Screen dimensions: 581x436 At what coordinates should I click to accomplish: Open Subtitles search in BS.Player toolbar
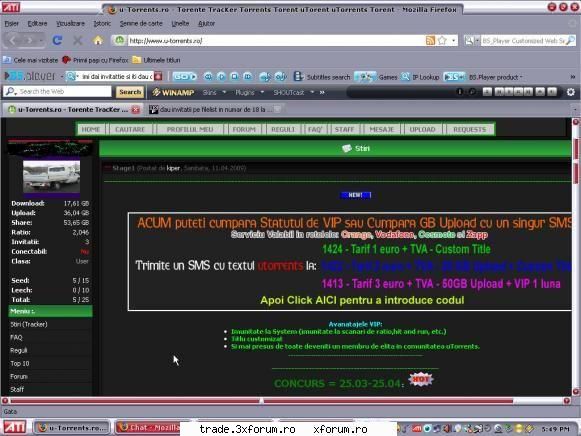click(322, 77)
